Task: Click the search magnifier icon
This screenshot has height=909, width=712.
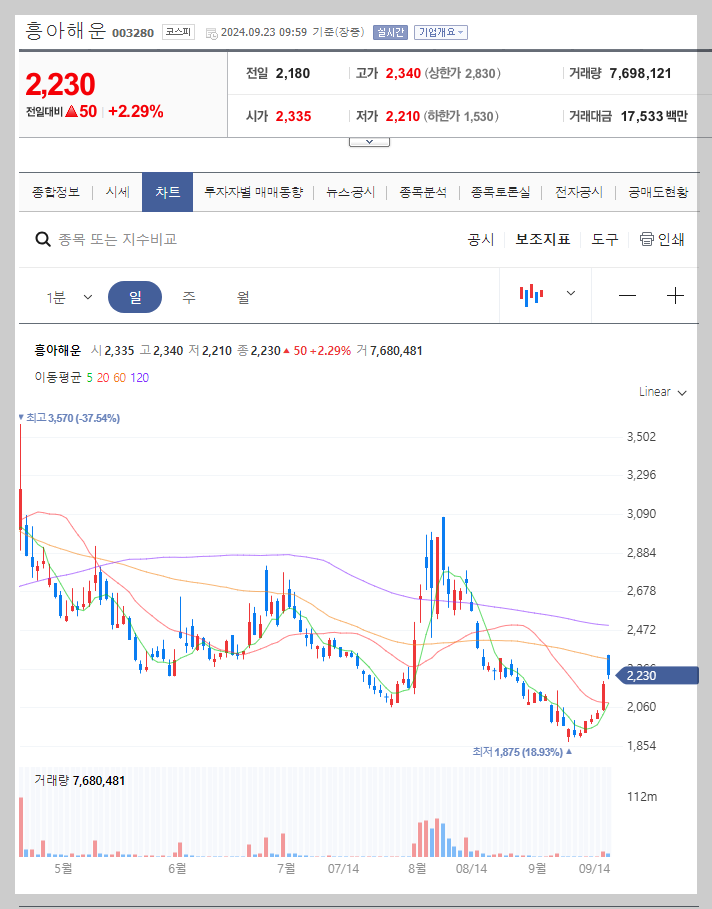Action: point(42,240)
